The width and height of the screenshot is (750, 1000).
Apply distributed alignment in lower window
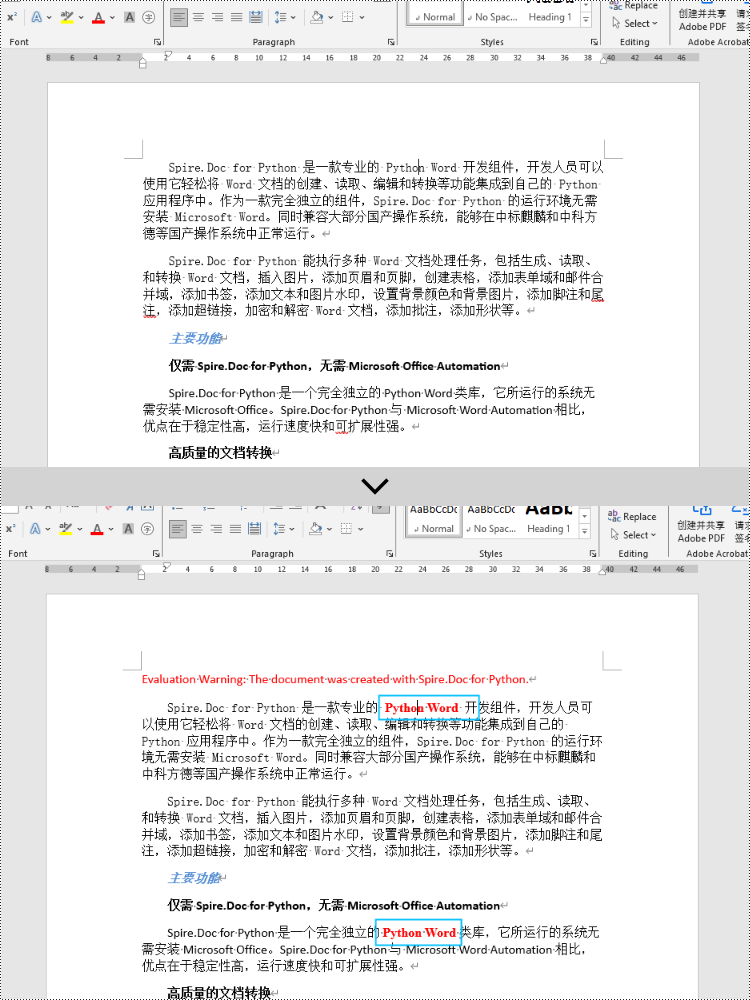tap(254, 529)
